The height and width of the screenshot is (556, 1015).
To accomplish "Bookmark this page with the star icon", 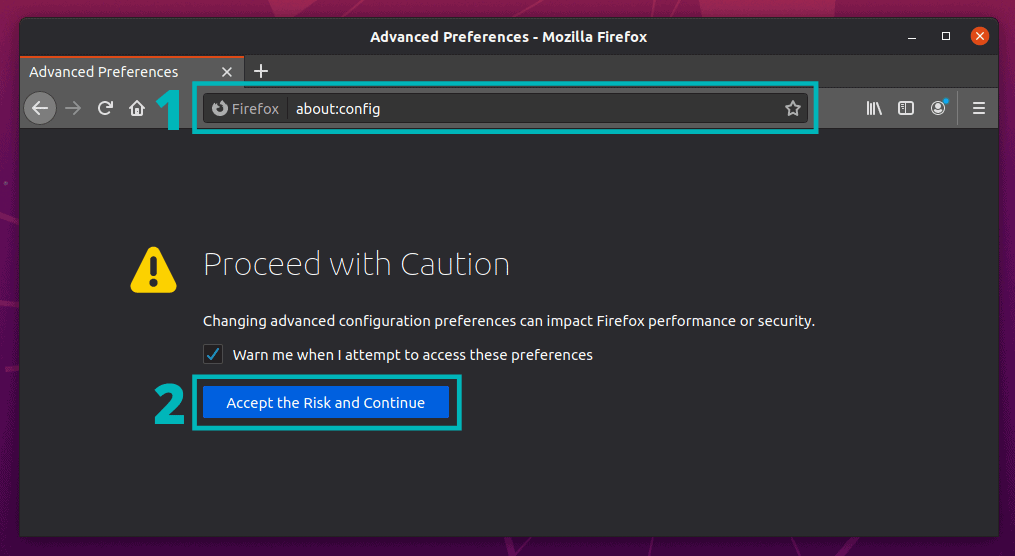I will click(x=792, y=109).
